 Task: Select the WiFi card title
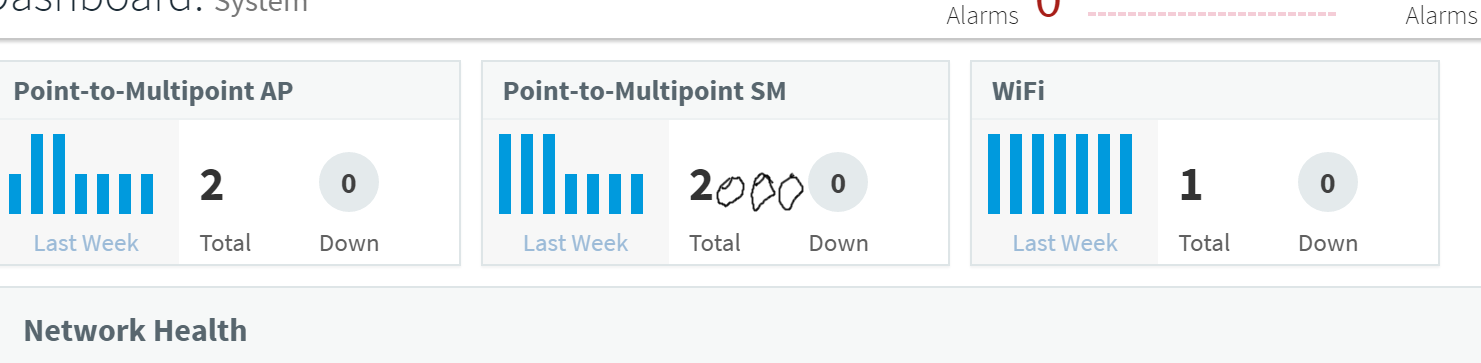tap(1018, 91)
